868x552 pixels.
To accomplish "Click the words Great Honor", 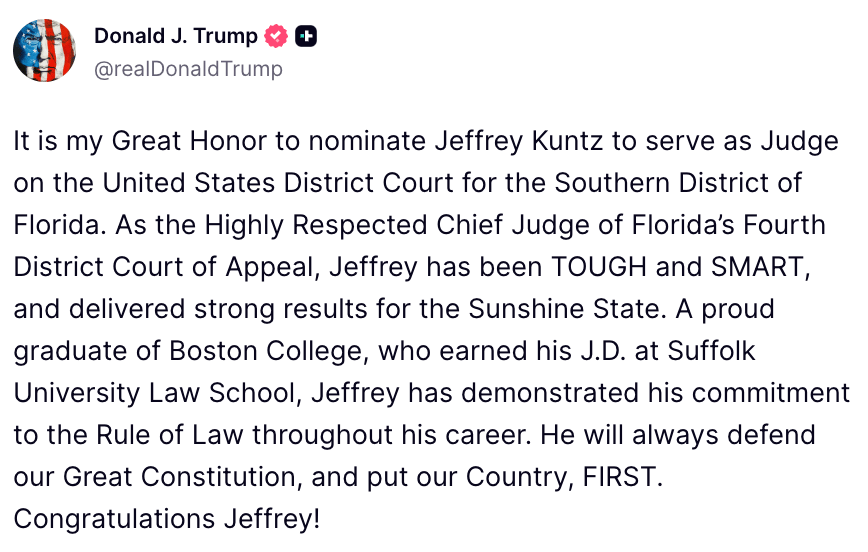I will pyautogui.click(x=189, y=141).
